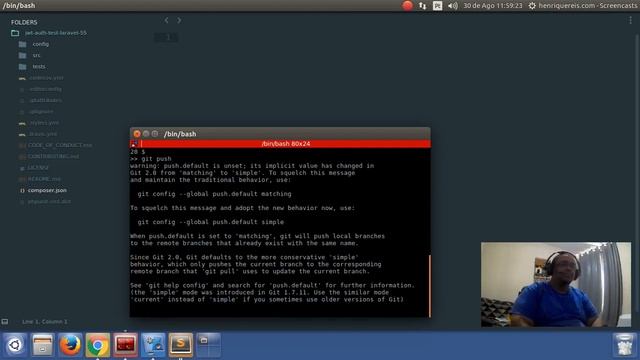
Task: Launch Firefox from the dock
Action: [70, 345]
